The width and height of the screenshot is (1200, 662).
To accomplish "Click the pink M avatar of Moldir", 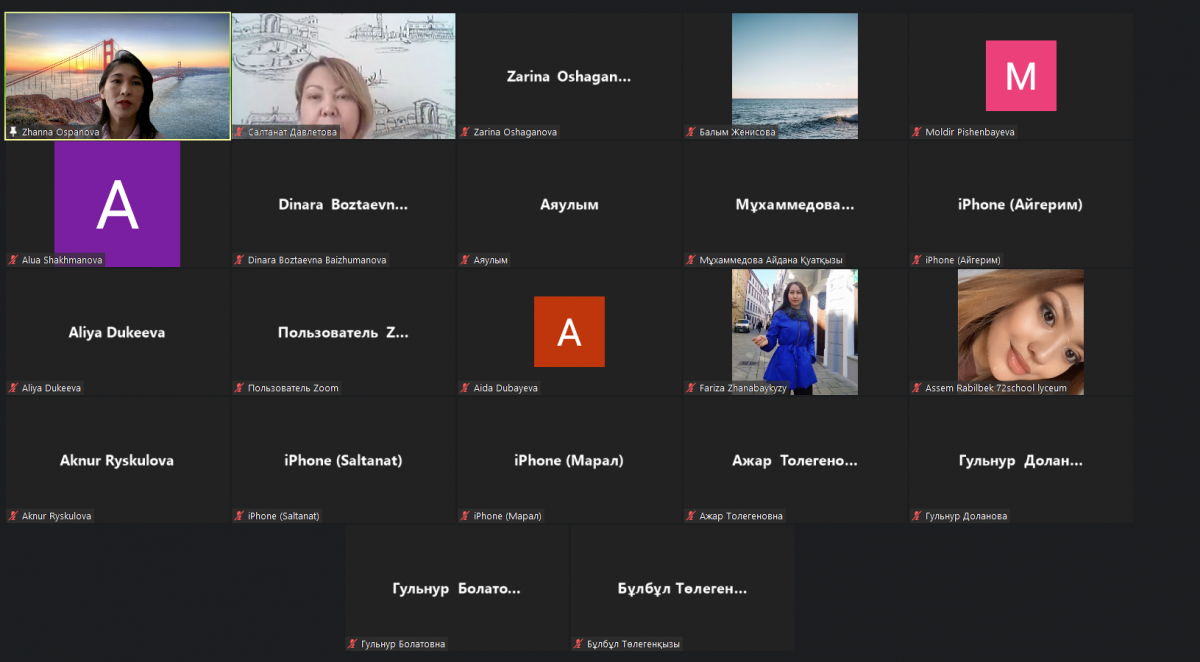I will tap(1020, 76).
